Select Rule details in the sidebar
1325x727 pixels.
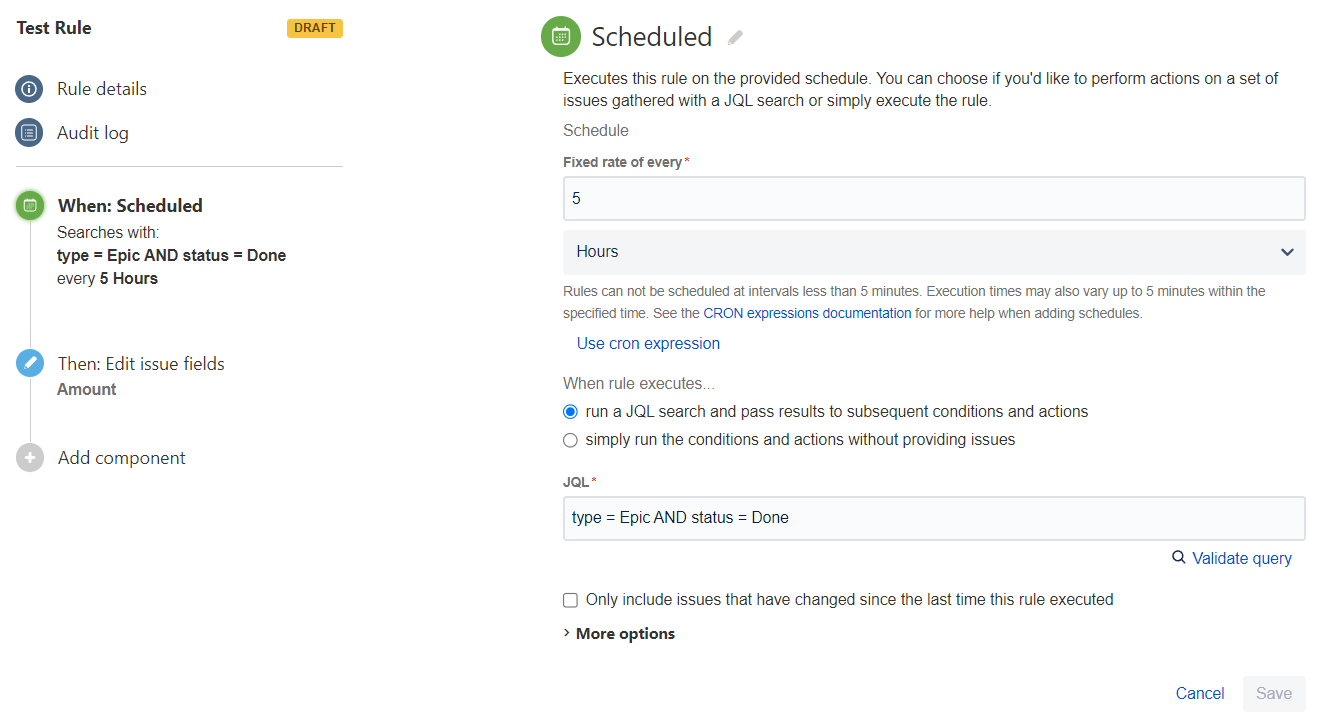(x=102, y=89)
